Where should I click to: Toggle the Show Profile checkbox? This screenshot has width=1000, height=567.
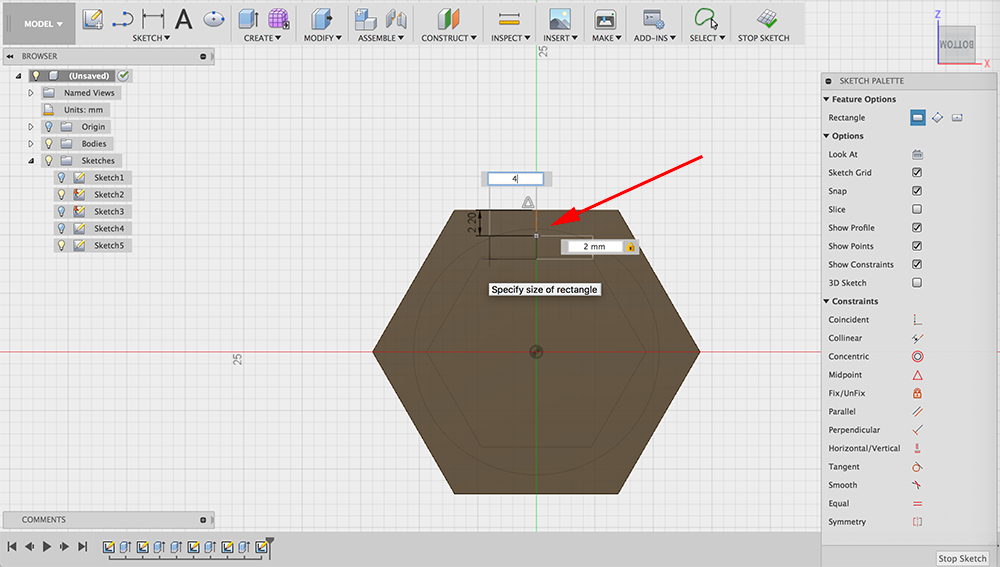917,228
